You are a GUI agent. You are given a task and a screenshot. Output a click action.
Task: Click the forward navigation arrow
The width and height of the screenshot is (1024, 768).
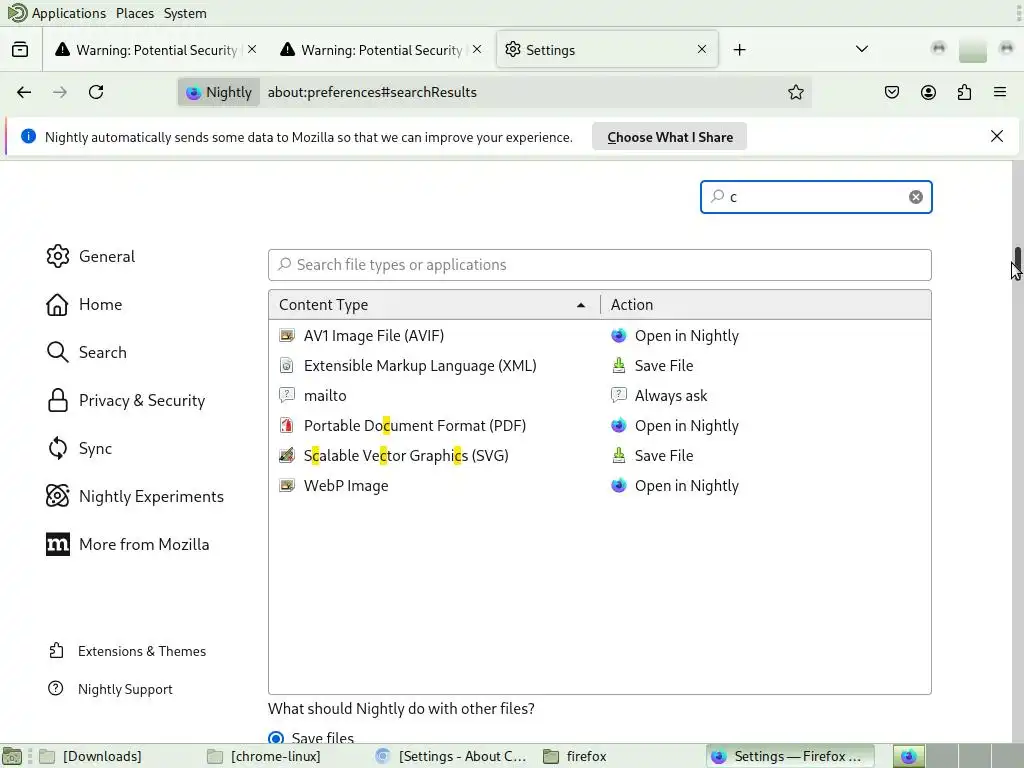[x=60, y=92]
